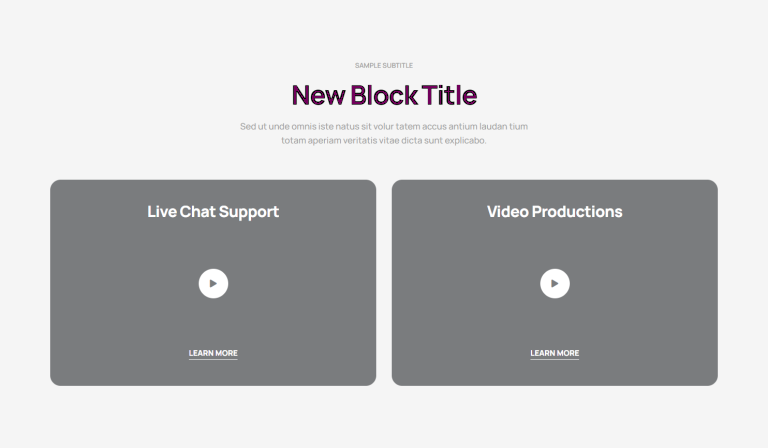Click the word "Video" in right card
Screen dimensions: 768x448
(507, 212)
